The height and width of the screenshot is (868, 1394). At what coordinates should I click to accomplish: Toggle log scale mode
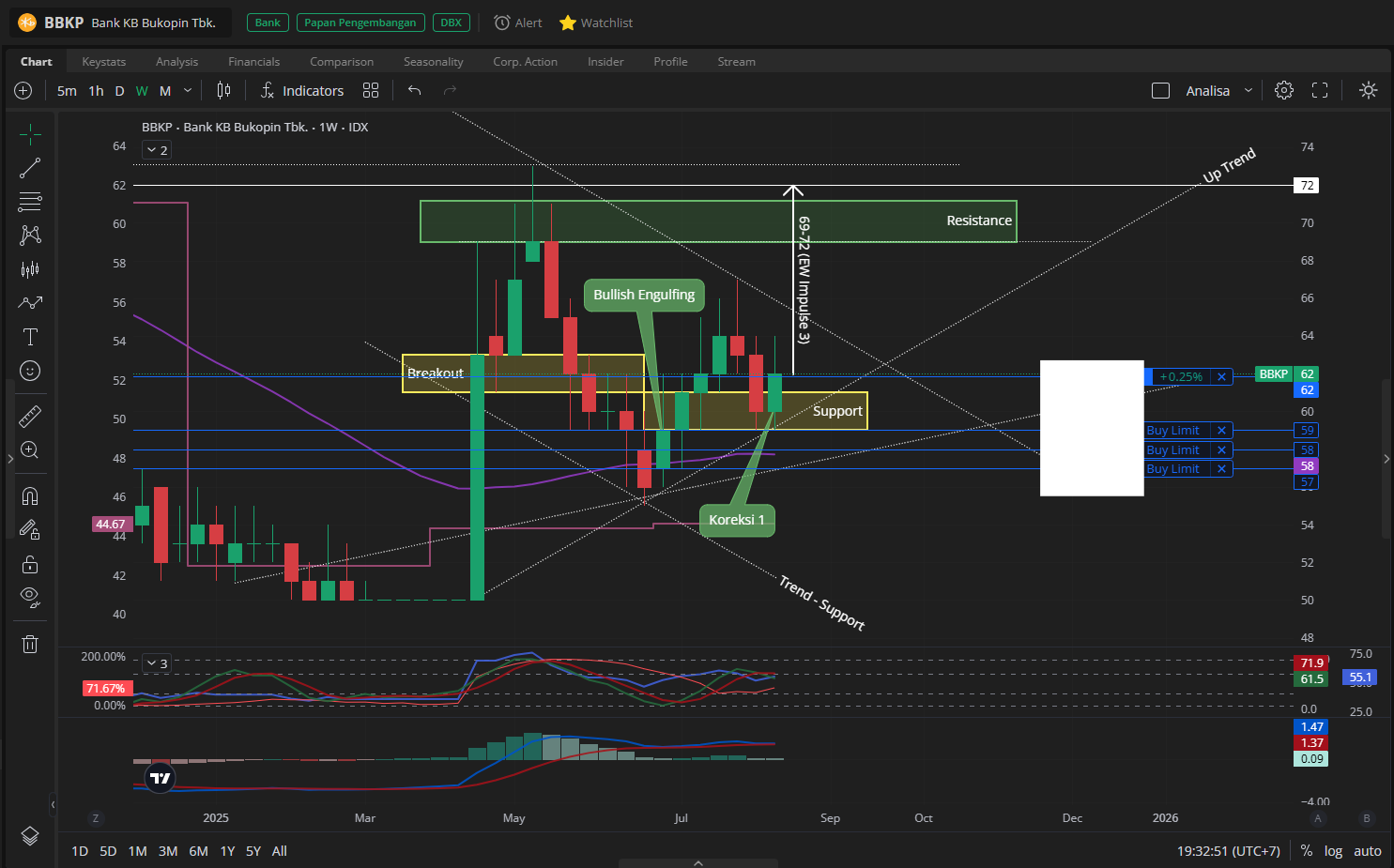[1333, 851]
